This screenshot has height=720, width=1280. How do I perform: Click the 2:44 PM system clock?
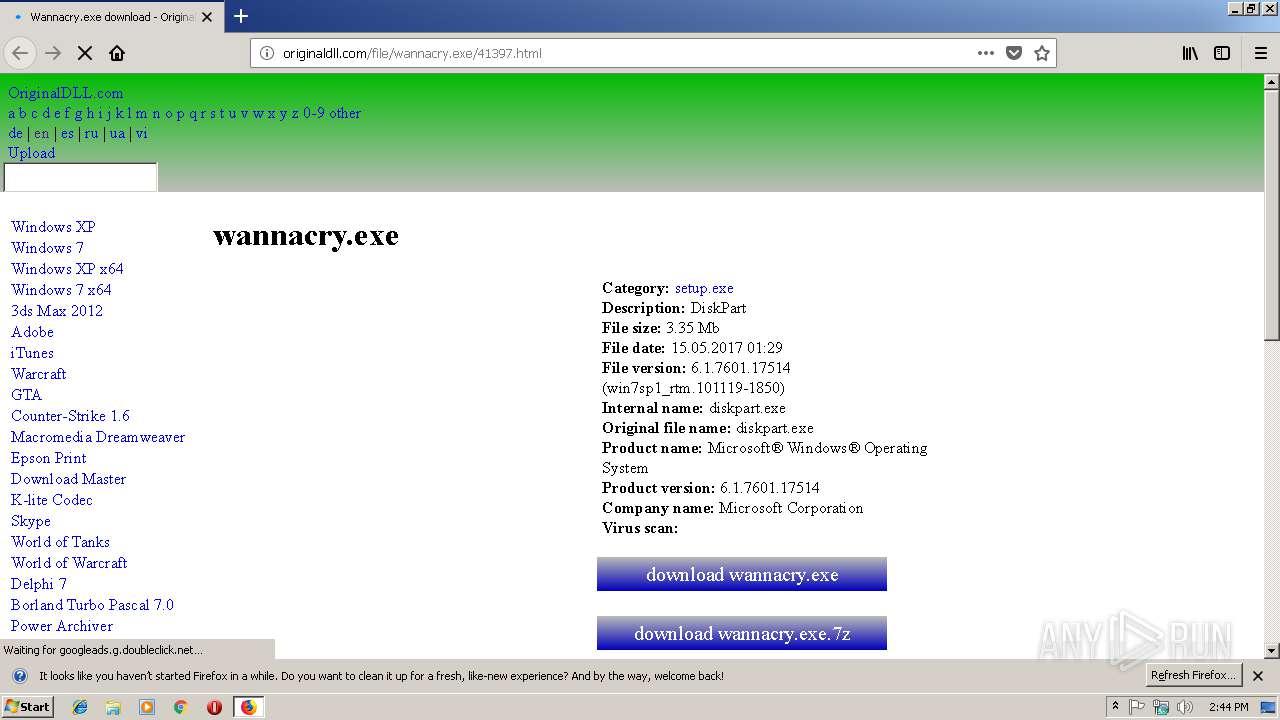point(1229,707)
